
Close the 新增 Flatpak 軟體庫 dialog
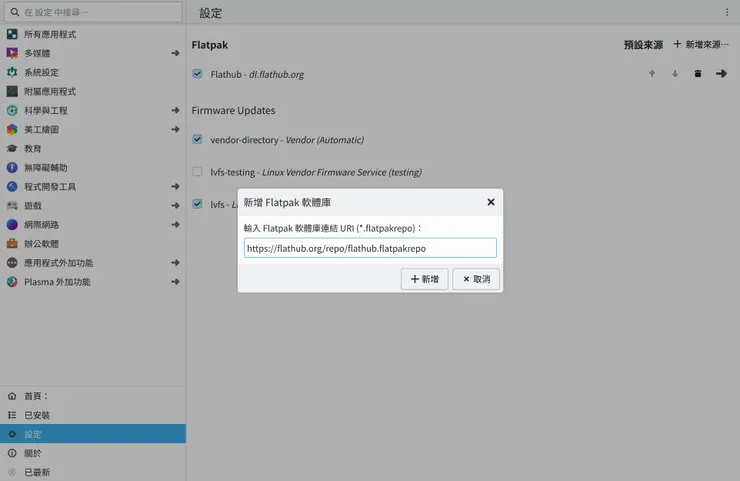click(491, 202)
